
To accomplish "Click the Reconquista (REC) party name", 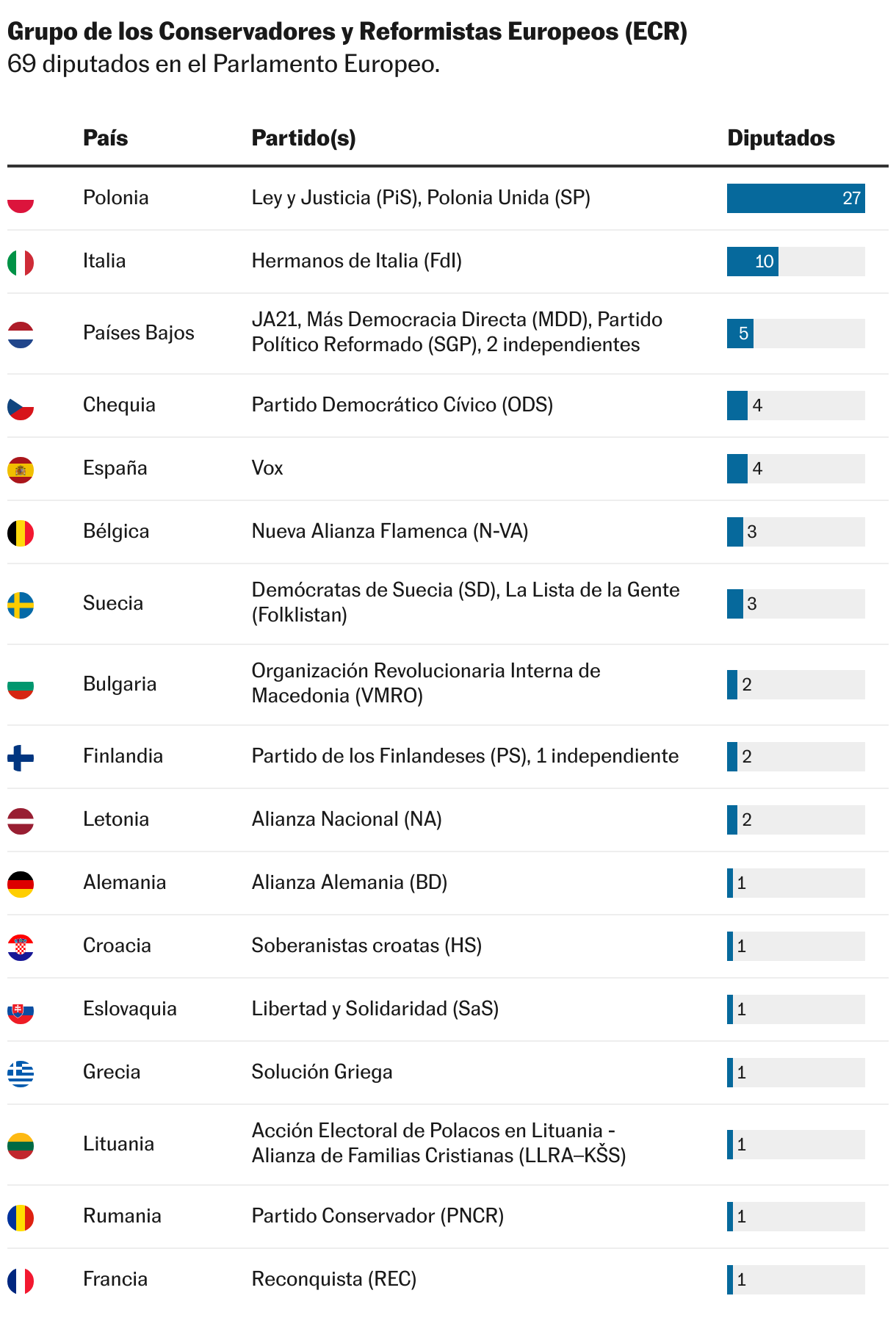I will point(334,1279).
